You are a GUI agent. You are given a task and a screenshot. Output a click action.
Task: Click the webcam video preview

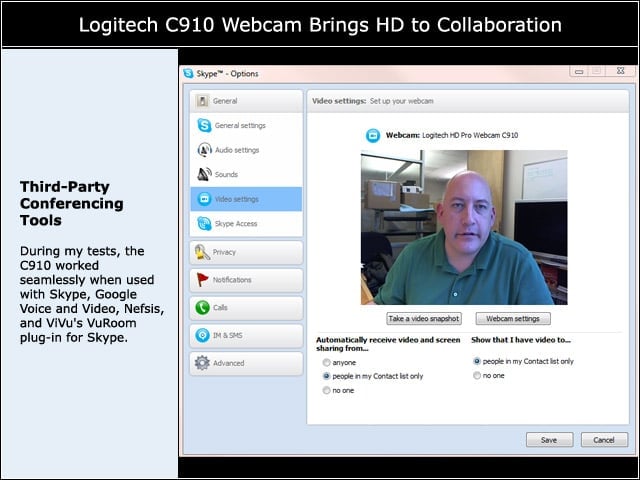(x=464, y=227)
